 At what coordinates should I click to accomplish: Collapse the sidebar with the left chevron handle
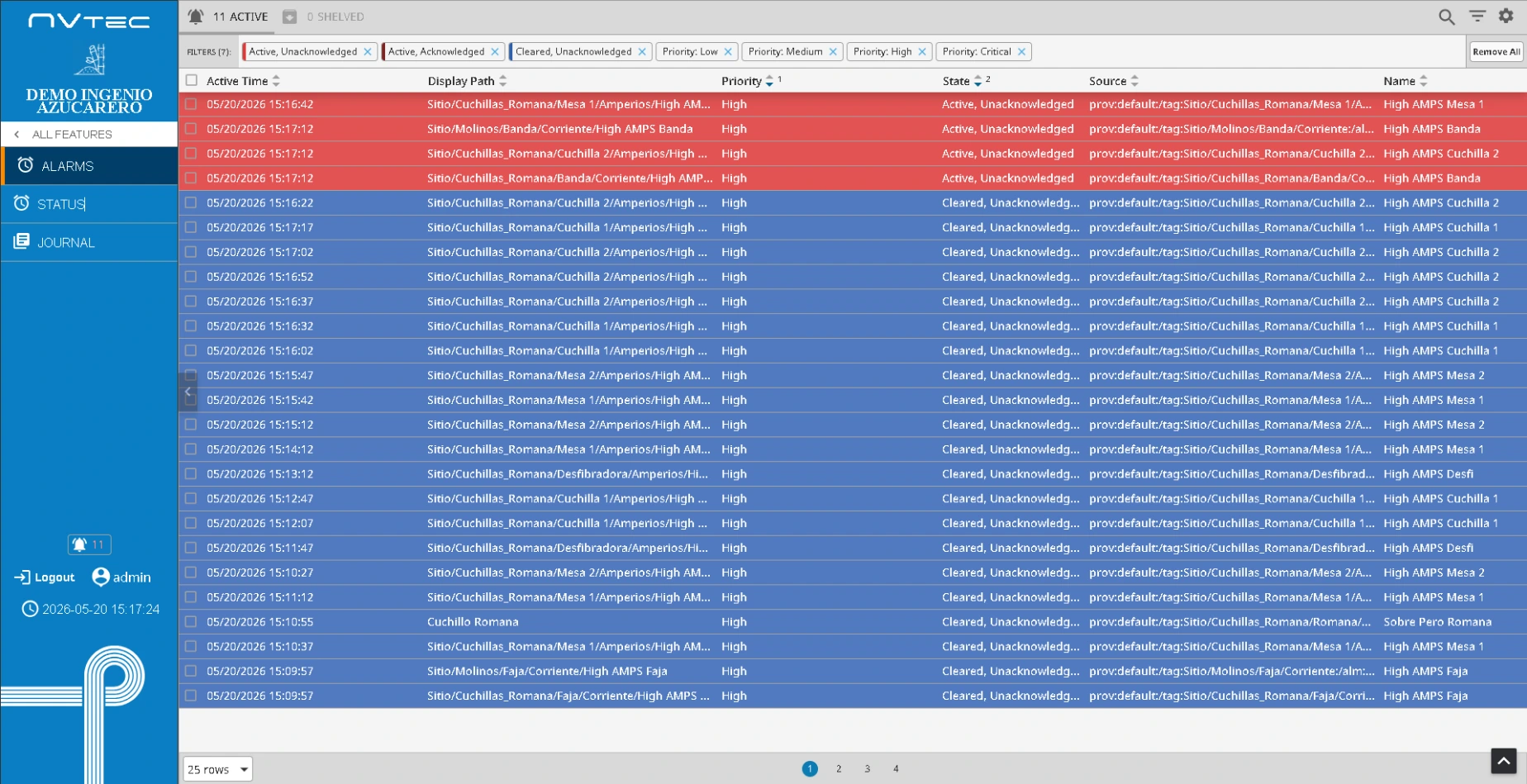click(x=188, y=392)
